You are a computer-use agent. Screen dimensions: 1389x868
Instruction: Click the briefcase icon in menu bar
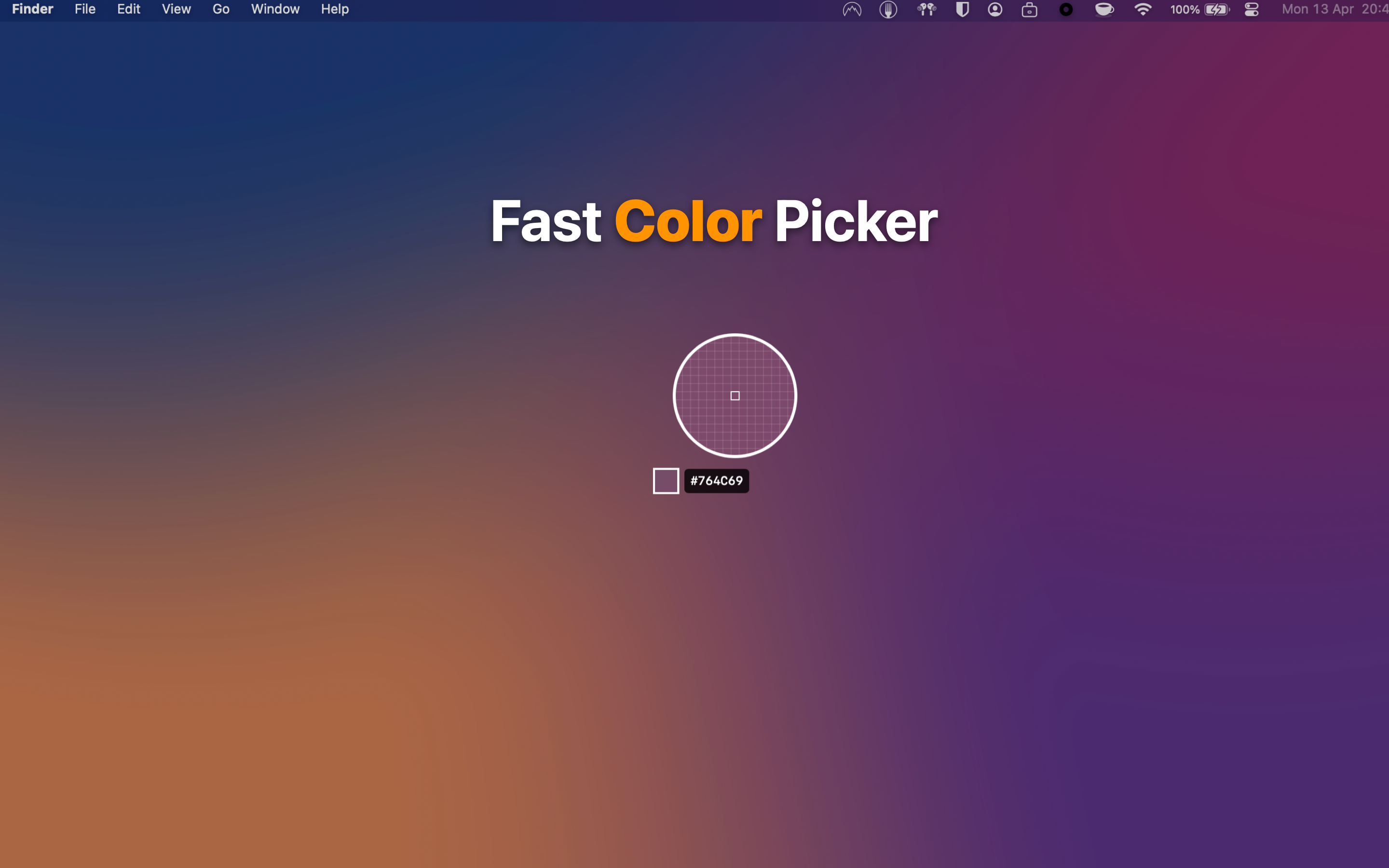coord(1030,9)
